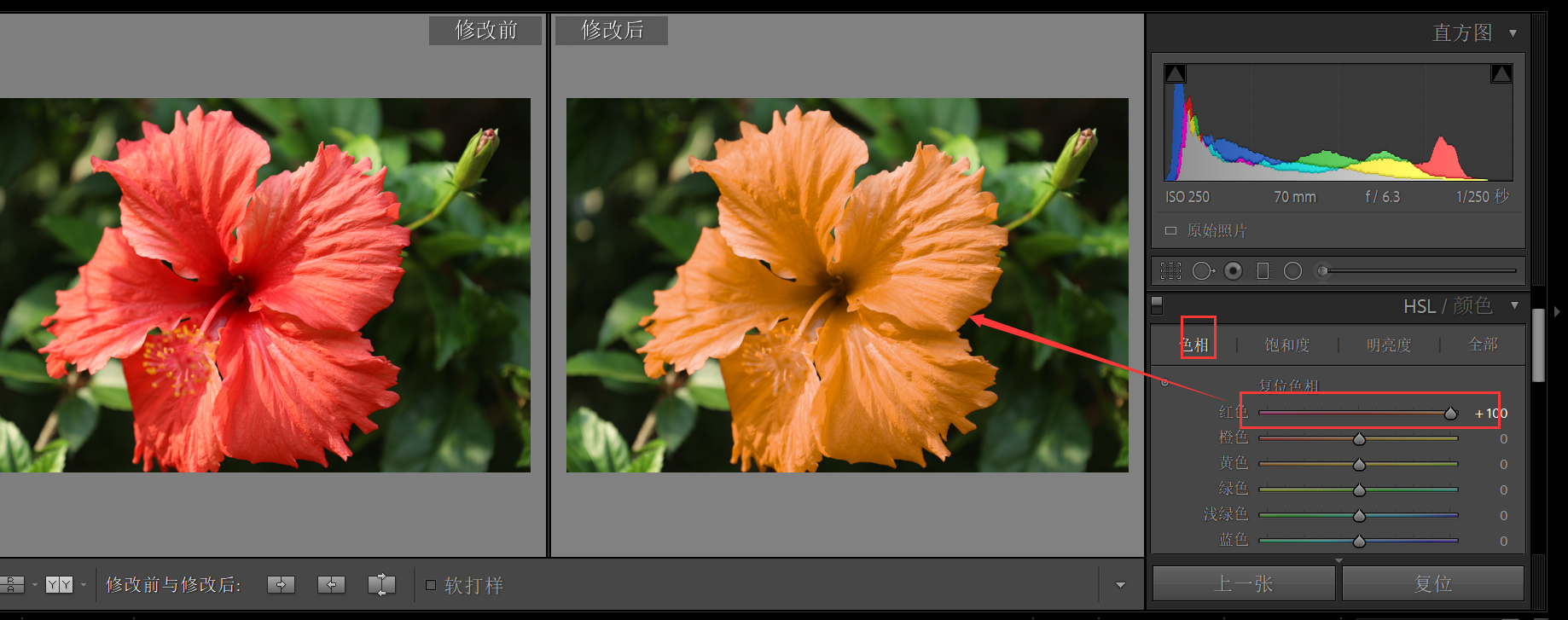Click the f / 6.3 aperture text
Screen dimensions: 1568x620
pos(1383,197)
